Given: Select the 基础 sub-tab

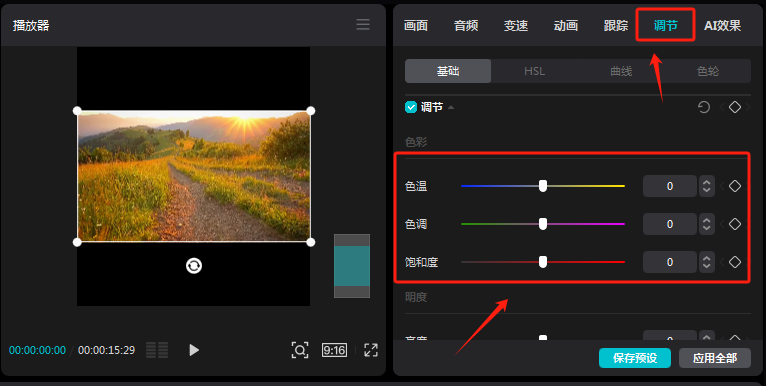Looking at the screenshot, I should 448,71.
